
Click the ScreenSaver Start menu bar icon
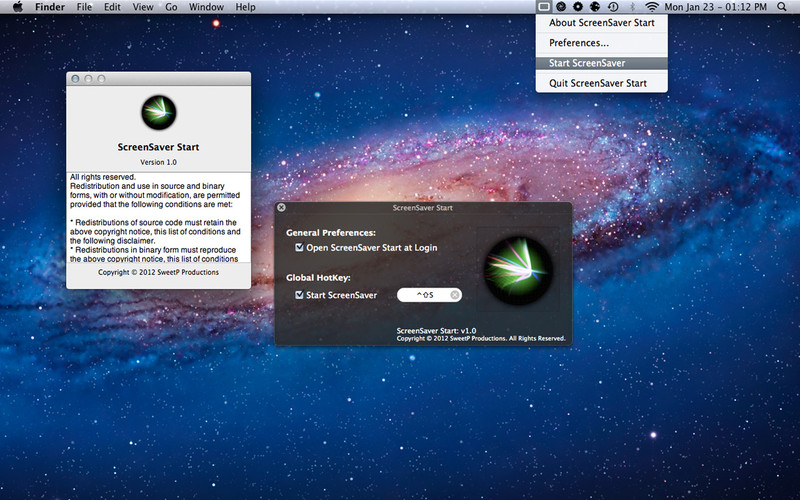pos(544,7)
